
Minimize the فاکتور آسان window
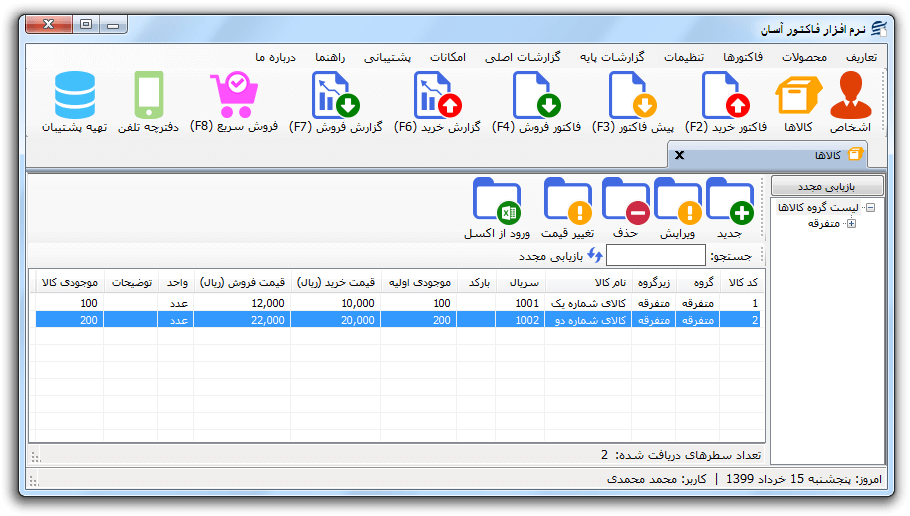pyautogui.click(x=113, y=24)
